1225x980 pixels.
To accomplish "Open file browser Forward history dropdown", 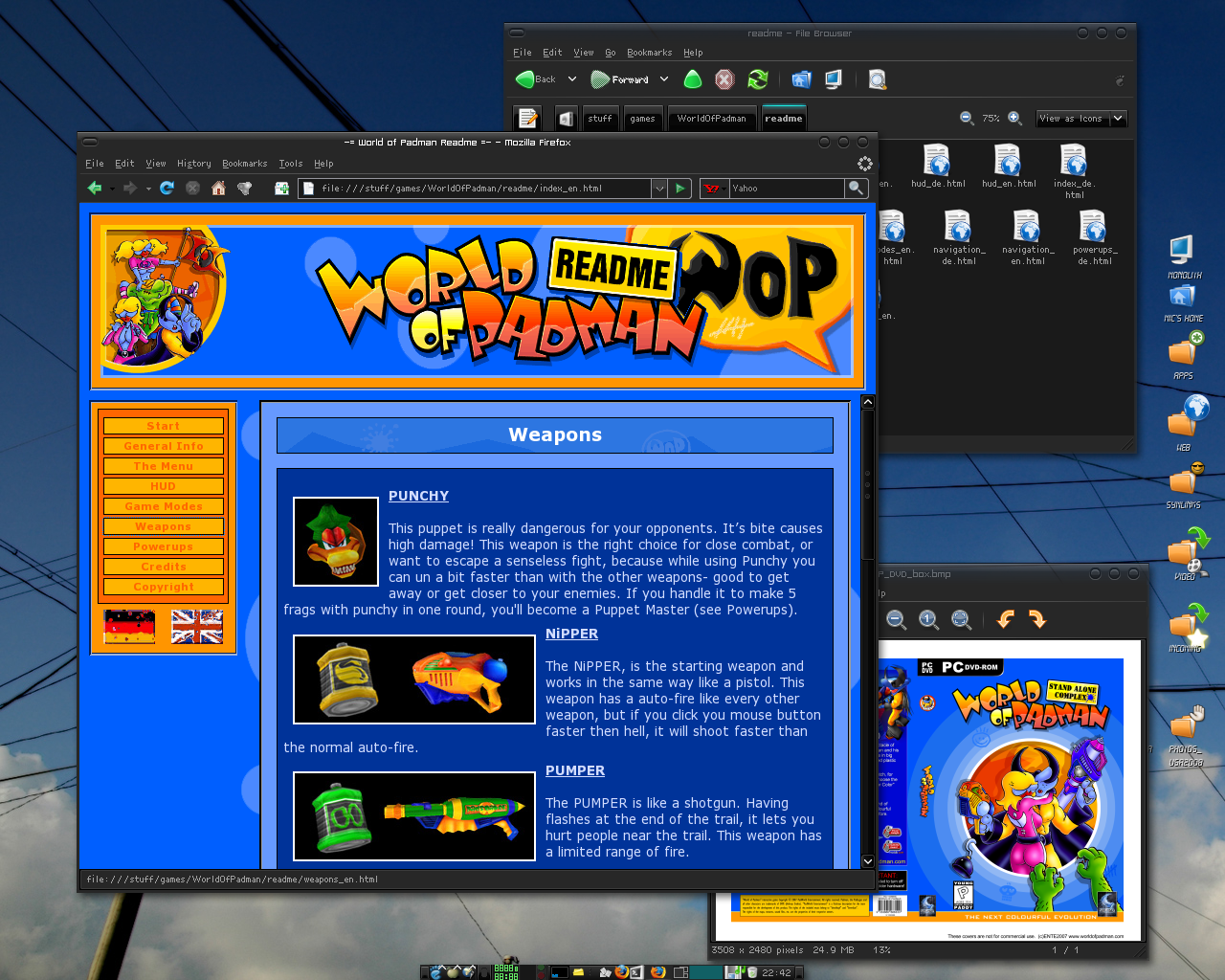I will click(x=664, y=79).
